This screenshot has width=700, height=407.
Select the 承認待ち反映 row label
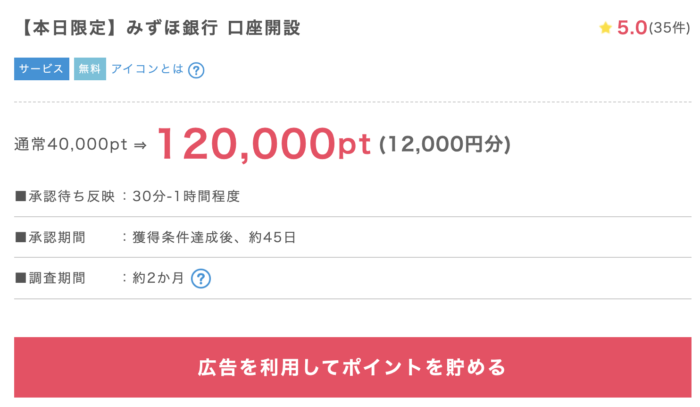(63, 196)
